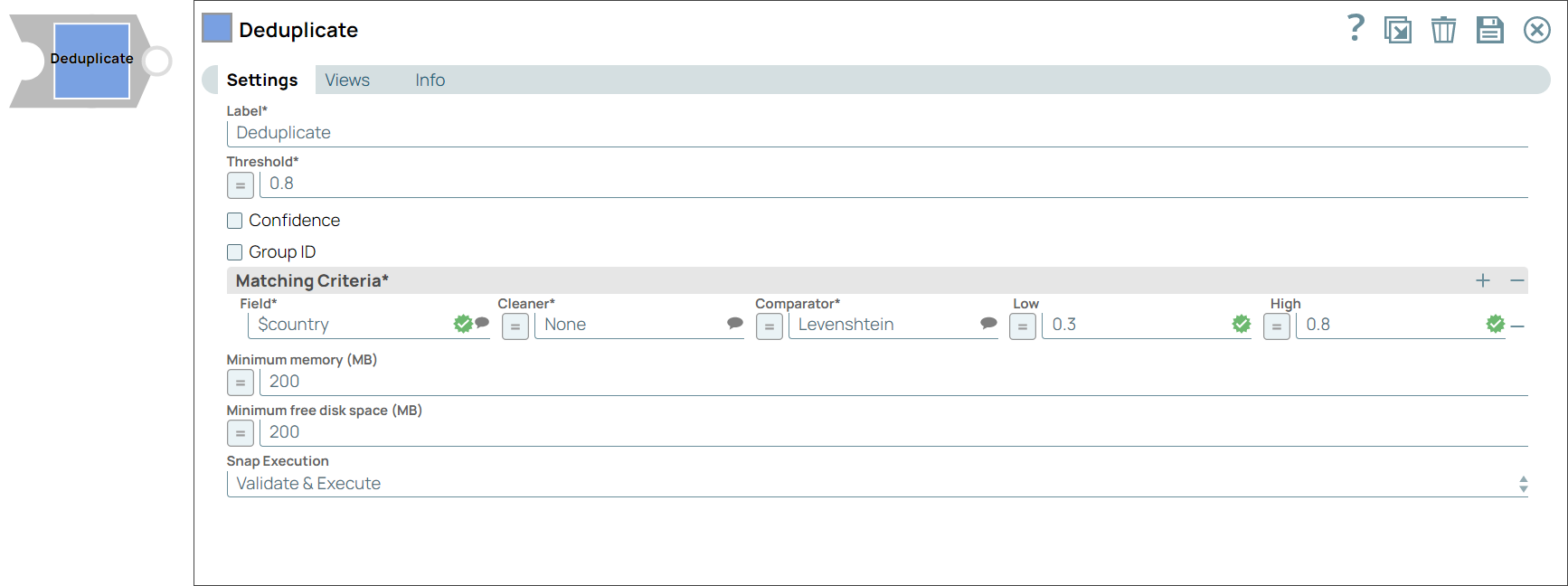
Task: Open the Views tab
Action: tap(347, 80)
